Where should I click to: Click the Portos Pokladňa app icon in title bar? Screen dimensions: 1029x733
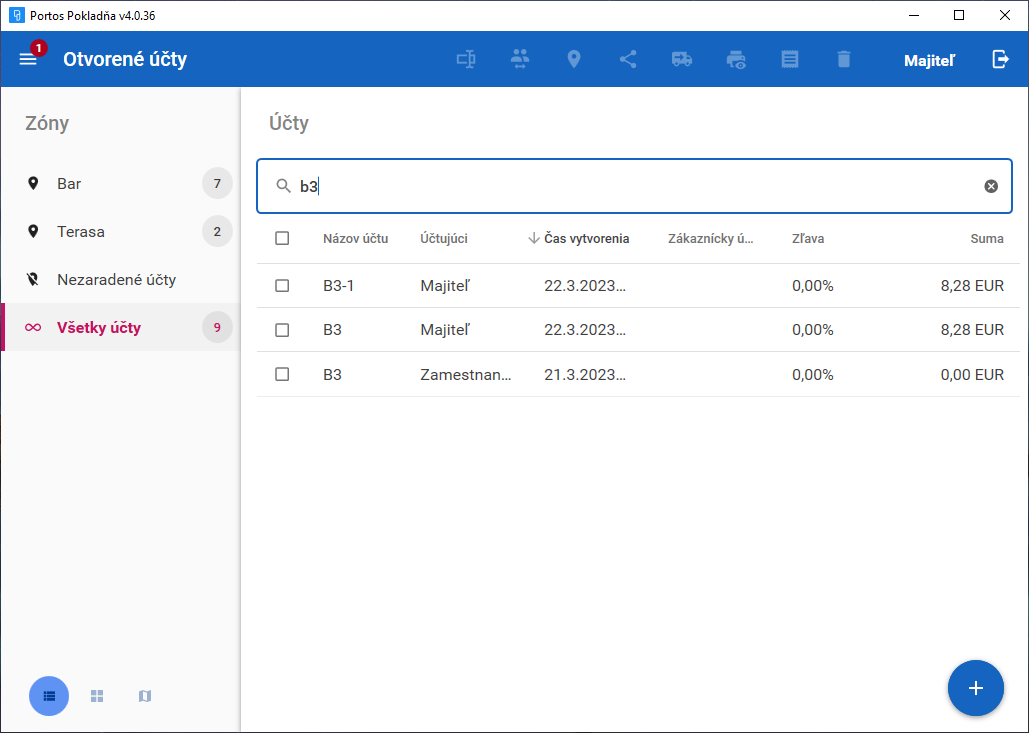coord(16,15)
